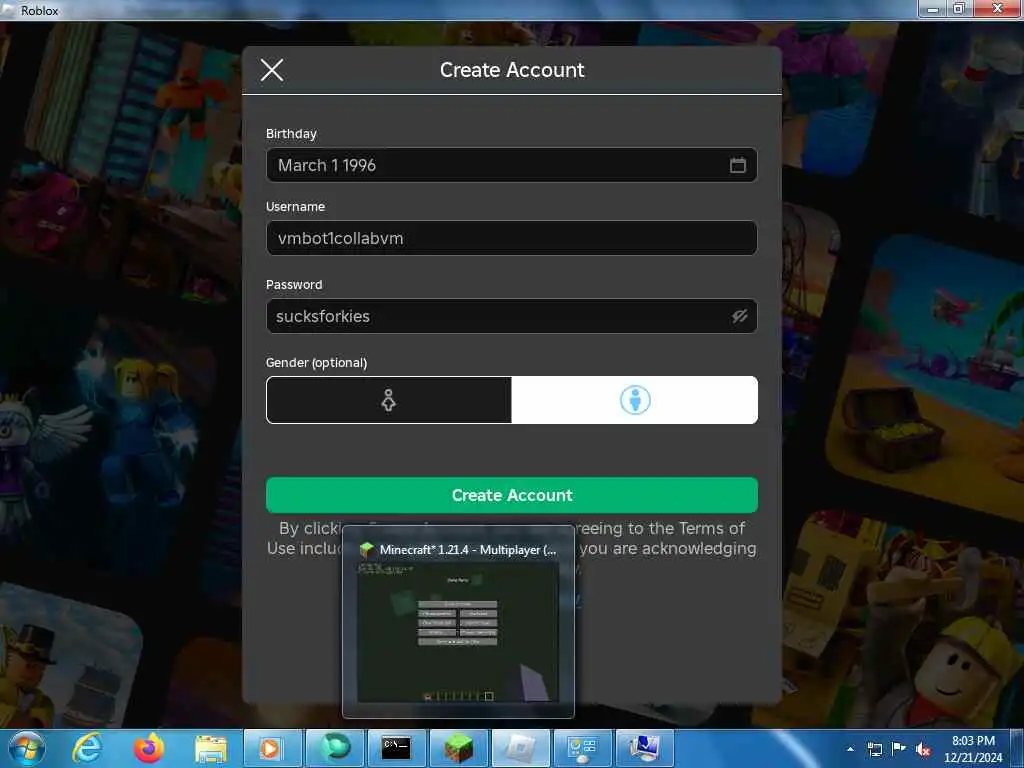Click the Username input field
The width and height of the screenshot is (1024, 768).
(511, 238)
